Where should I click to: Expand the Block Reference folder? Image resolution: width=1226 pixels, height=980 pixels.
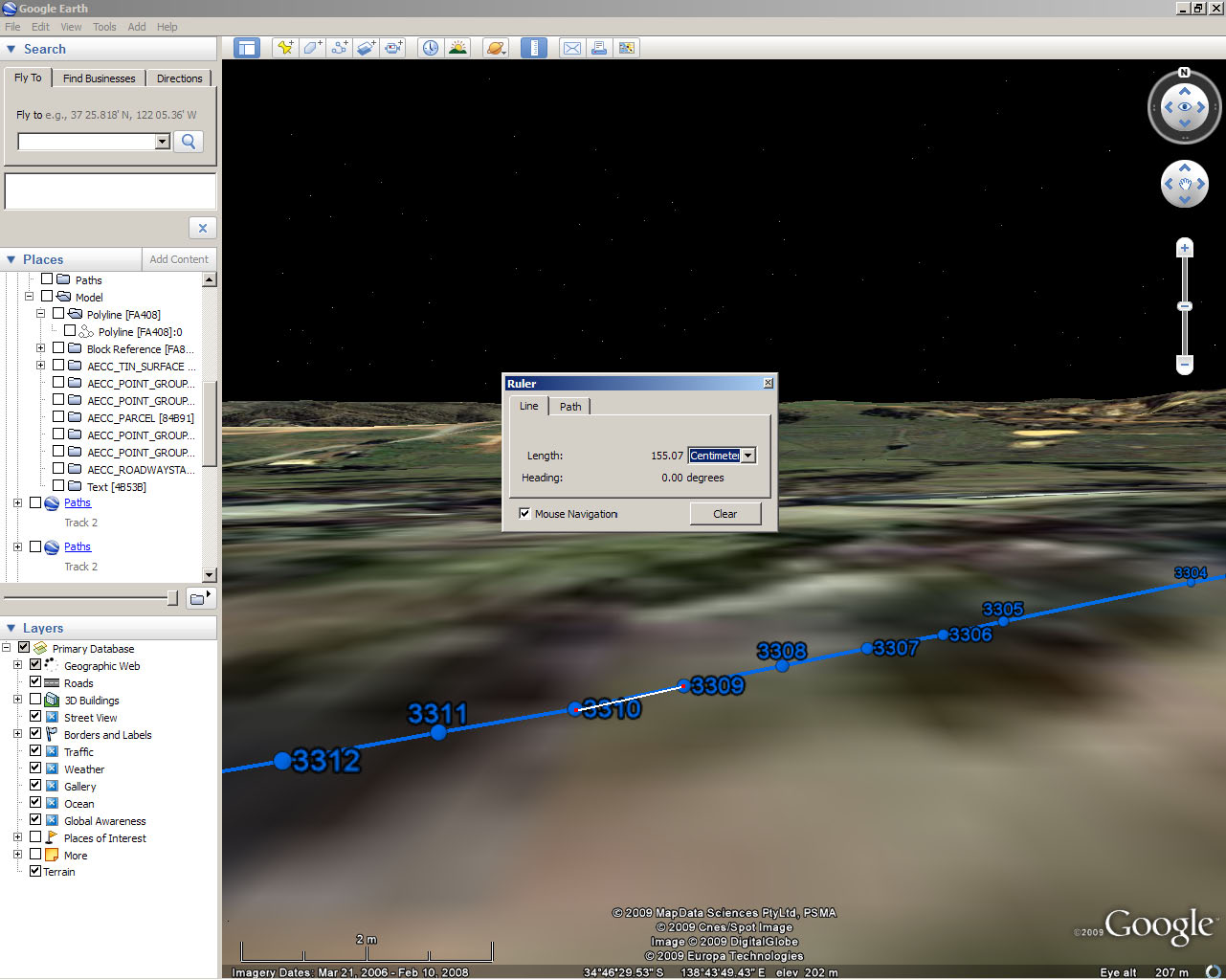click(40, 348)
